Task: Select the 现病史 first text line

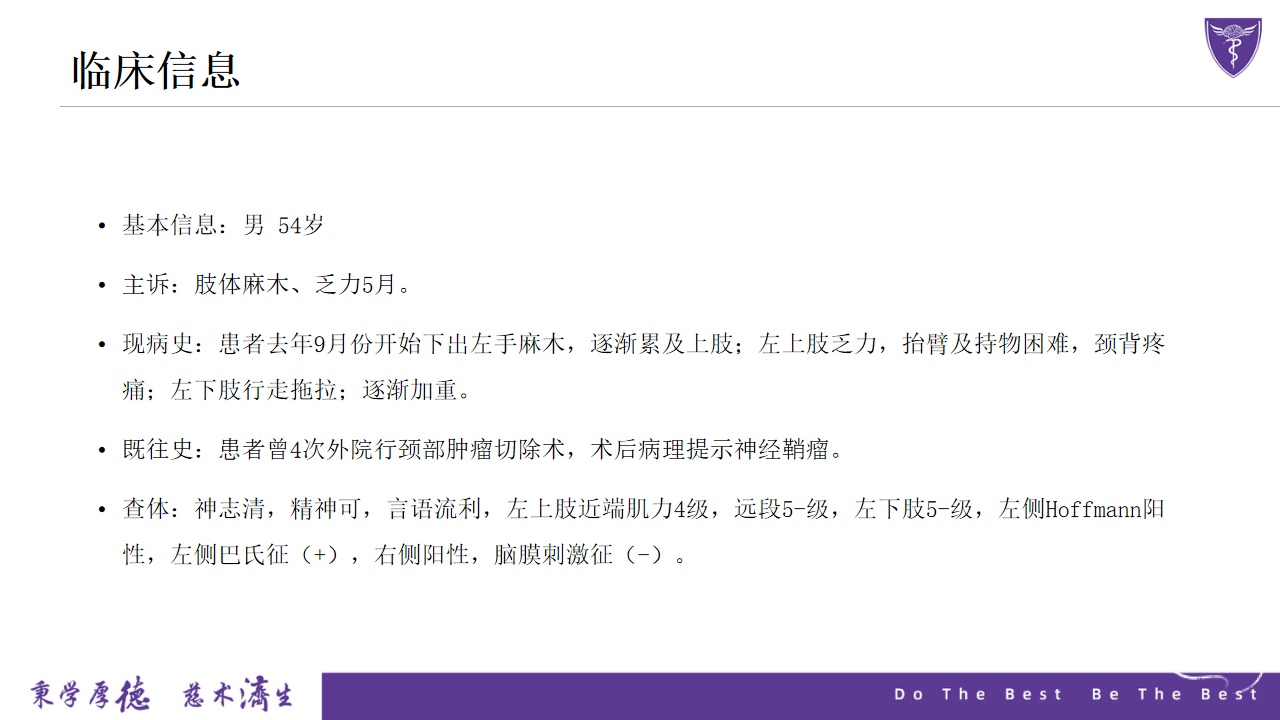Action: tap(644, 344)
